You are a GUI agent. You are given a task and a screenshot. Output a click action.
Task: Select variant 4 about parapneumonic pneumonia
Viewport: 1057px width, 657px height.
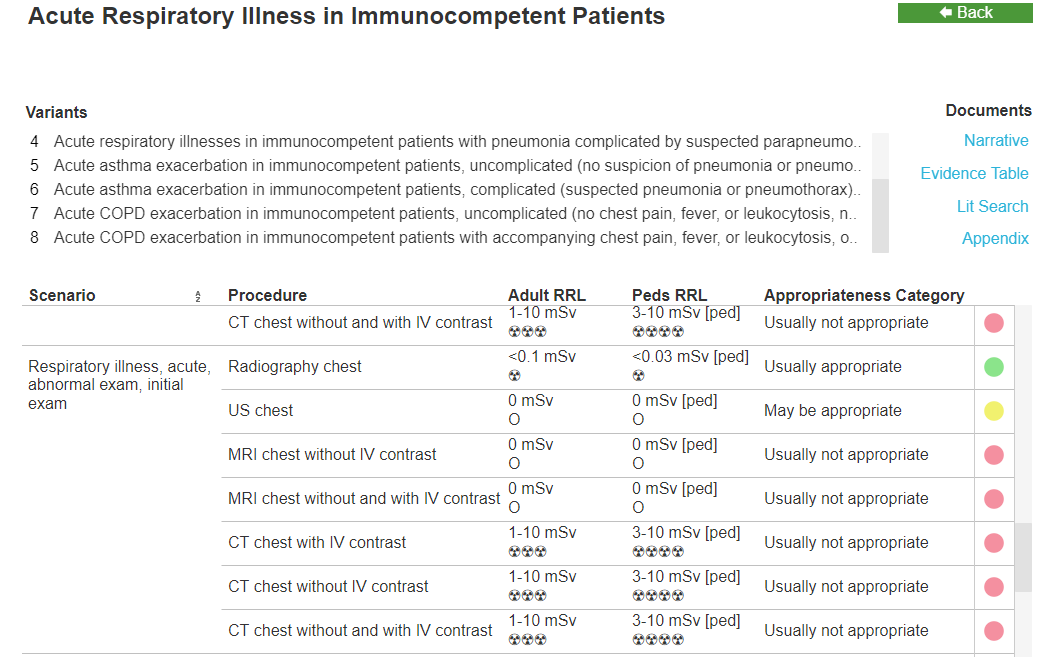click(x=446, y=142)
